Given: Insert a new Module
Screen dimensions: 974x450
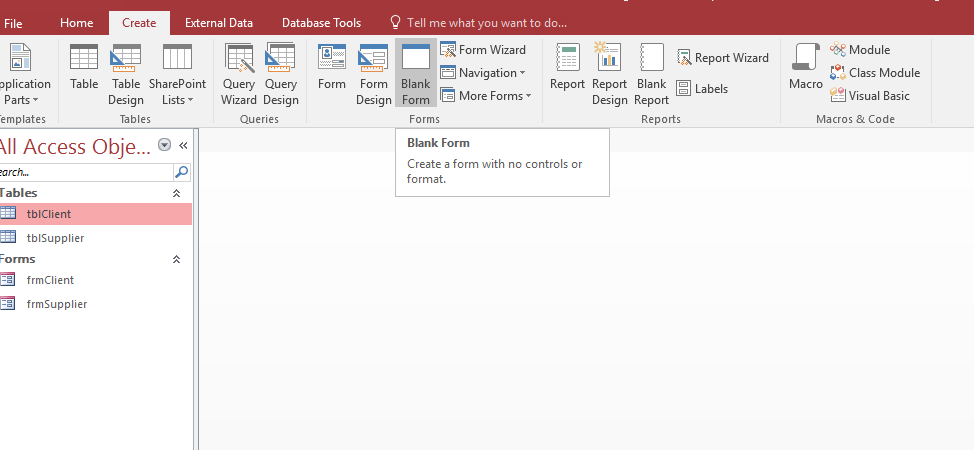Looking at the screenshot, I should tap(860, 50).
